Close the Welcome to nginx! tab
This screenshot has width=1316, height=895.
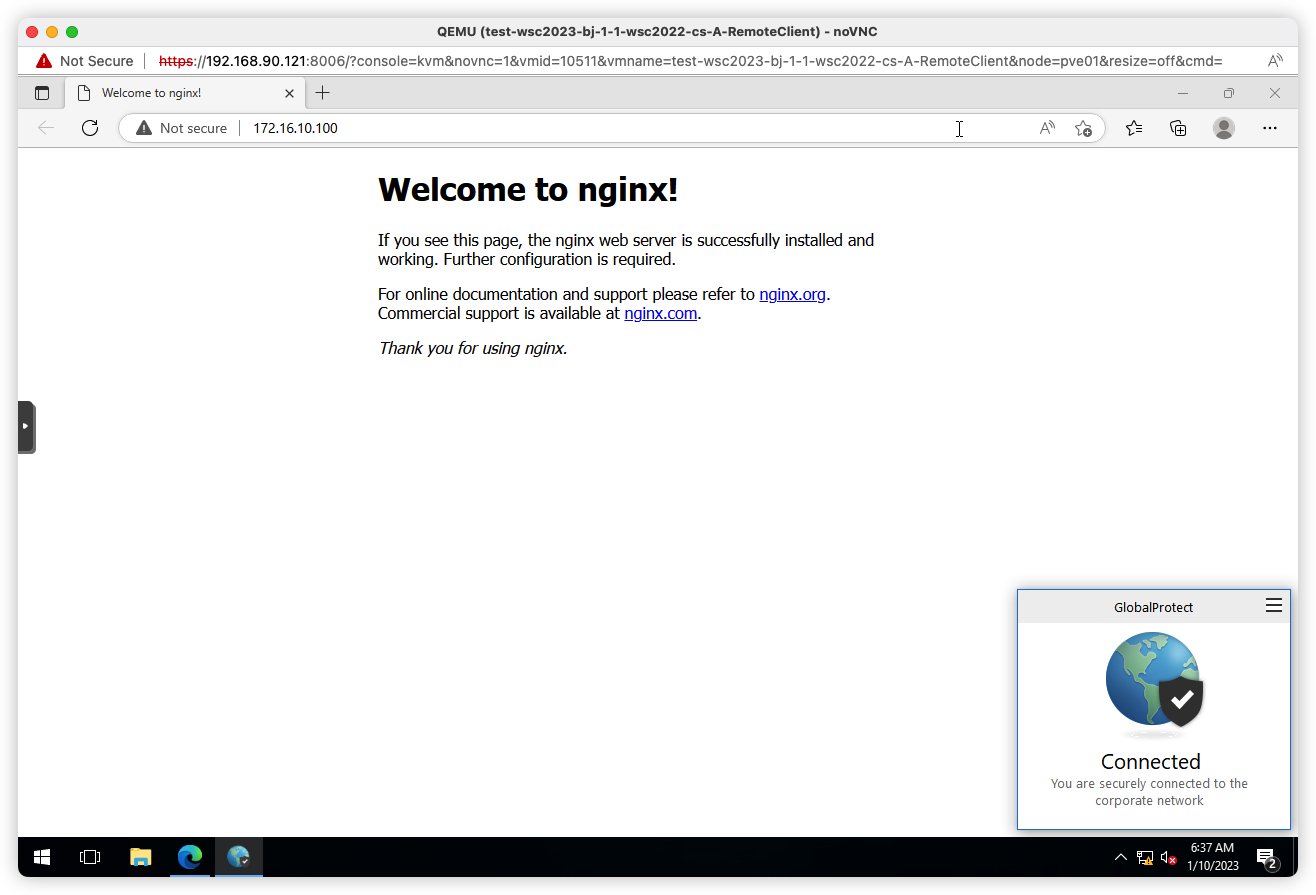290,93
